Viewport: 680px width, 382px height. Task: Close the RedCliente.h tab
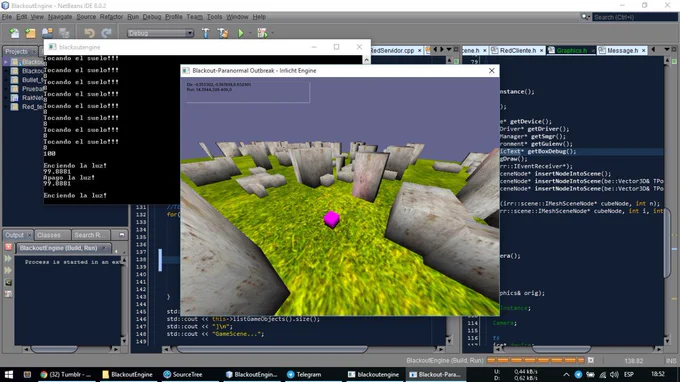pyautogui.click(x=541, y=51)
